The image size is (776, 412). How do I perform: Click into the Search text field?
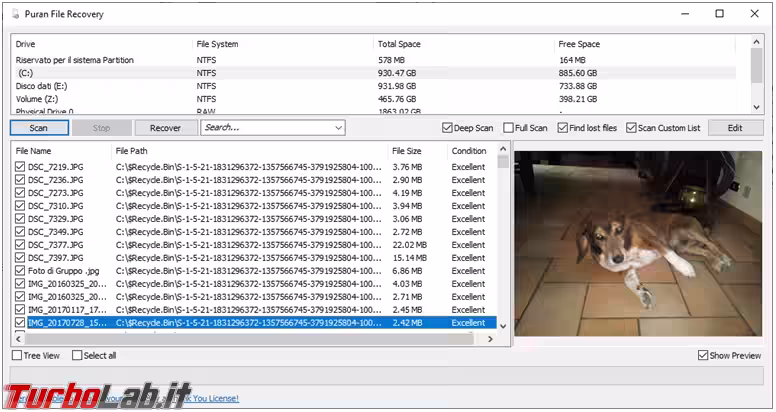[x=265, y=128]
